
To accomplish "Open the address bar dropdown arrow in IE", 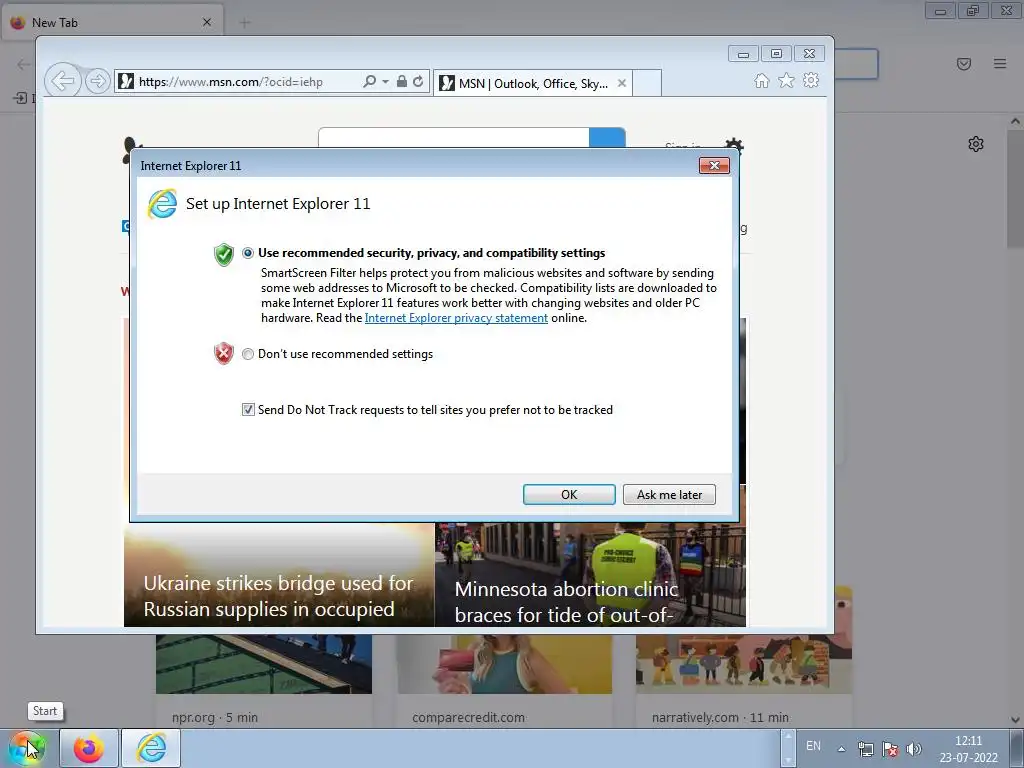I will (x=385, y=82).
